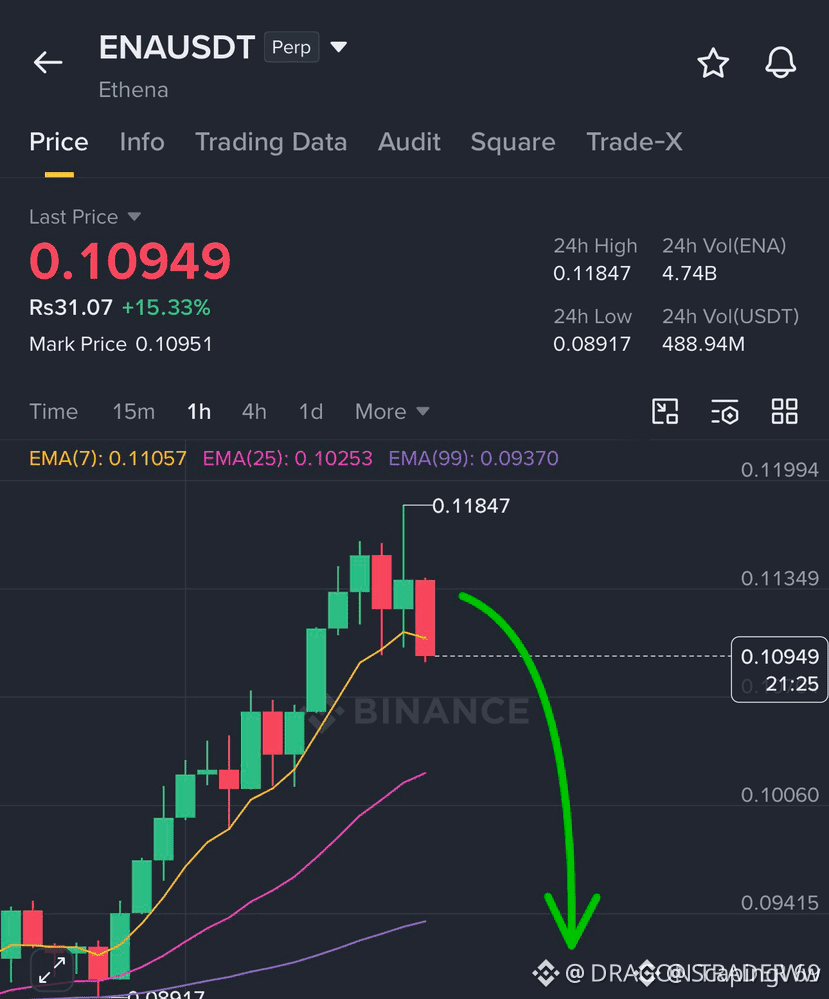Tap the EMA(7): 0.11057 indicator label
Screen dimensions: 829x999
coord(108,458)
